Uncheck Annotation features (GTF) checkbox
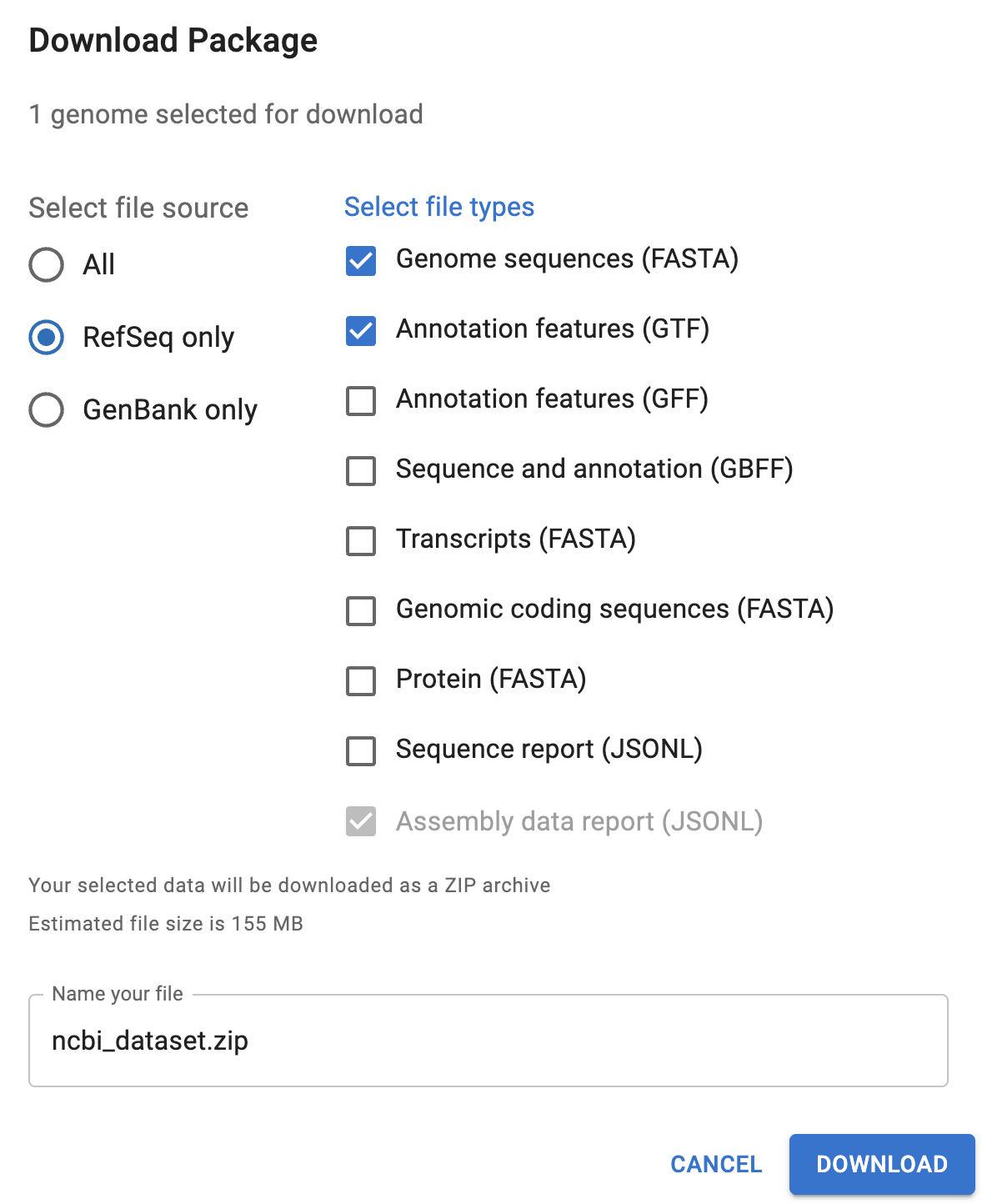Image resolution: width=982 pixels, height=1204 pixels. [361, 331]
